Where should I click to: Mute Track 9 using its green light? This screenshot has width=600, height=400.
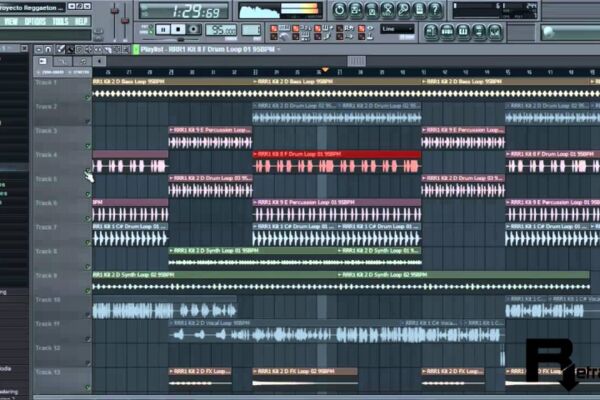tap(88, 291)
